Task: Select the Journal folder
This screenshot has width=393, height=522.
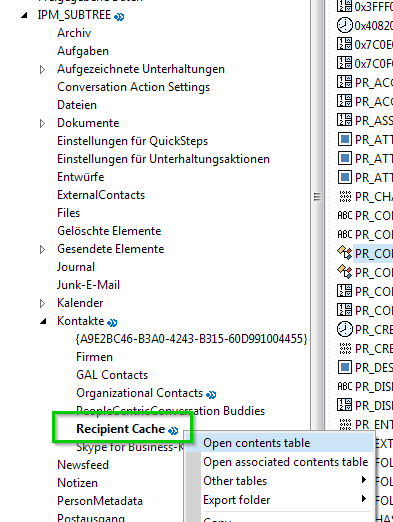Action: 76,267
